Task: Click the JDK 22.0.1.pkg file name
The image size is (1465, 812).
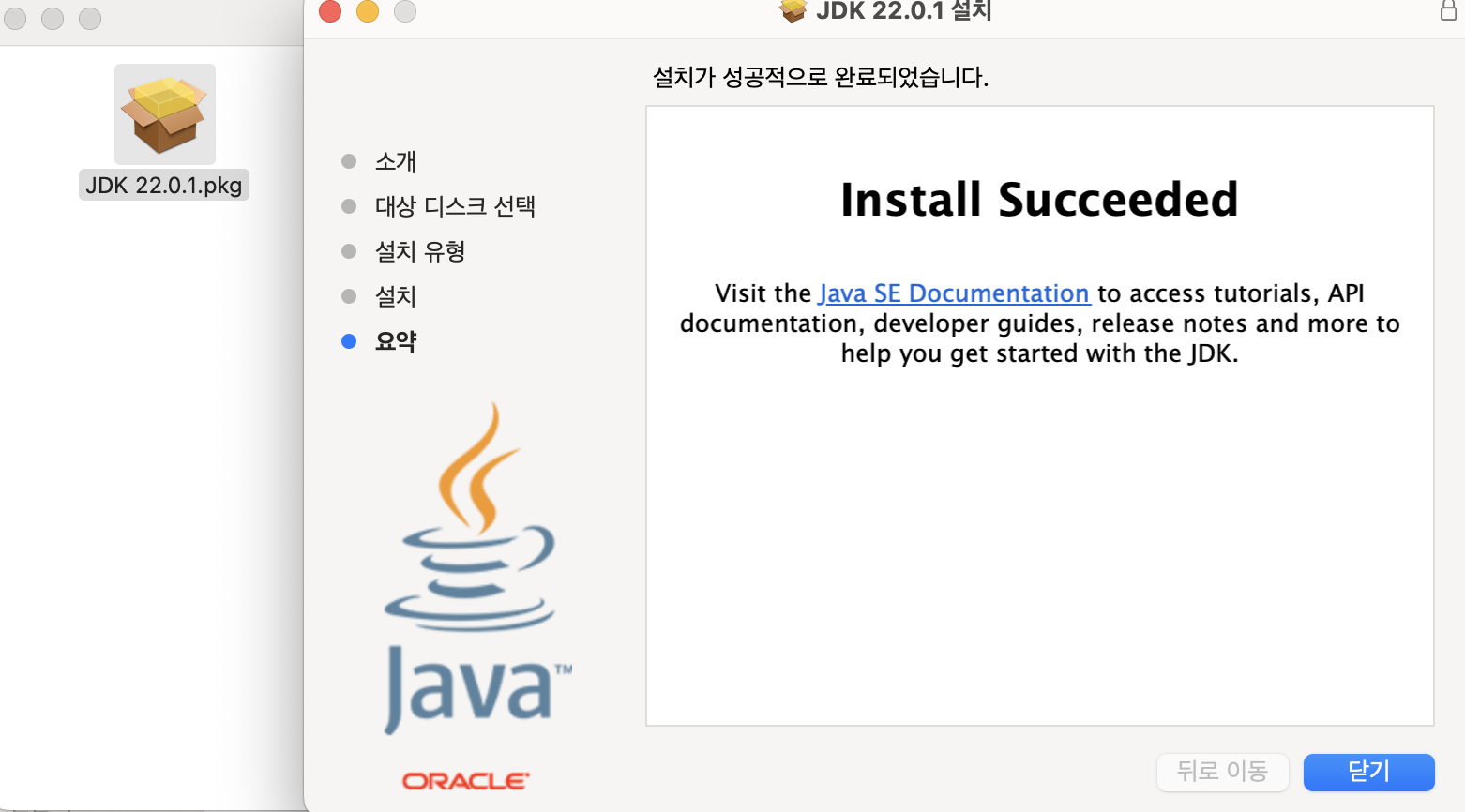Action: (x=164, y=185)
